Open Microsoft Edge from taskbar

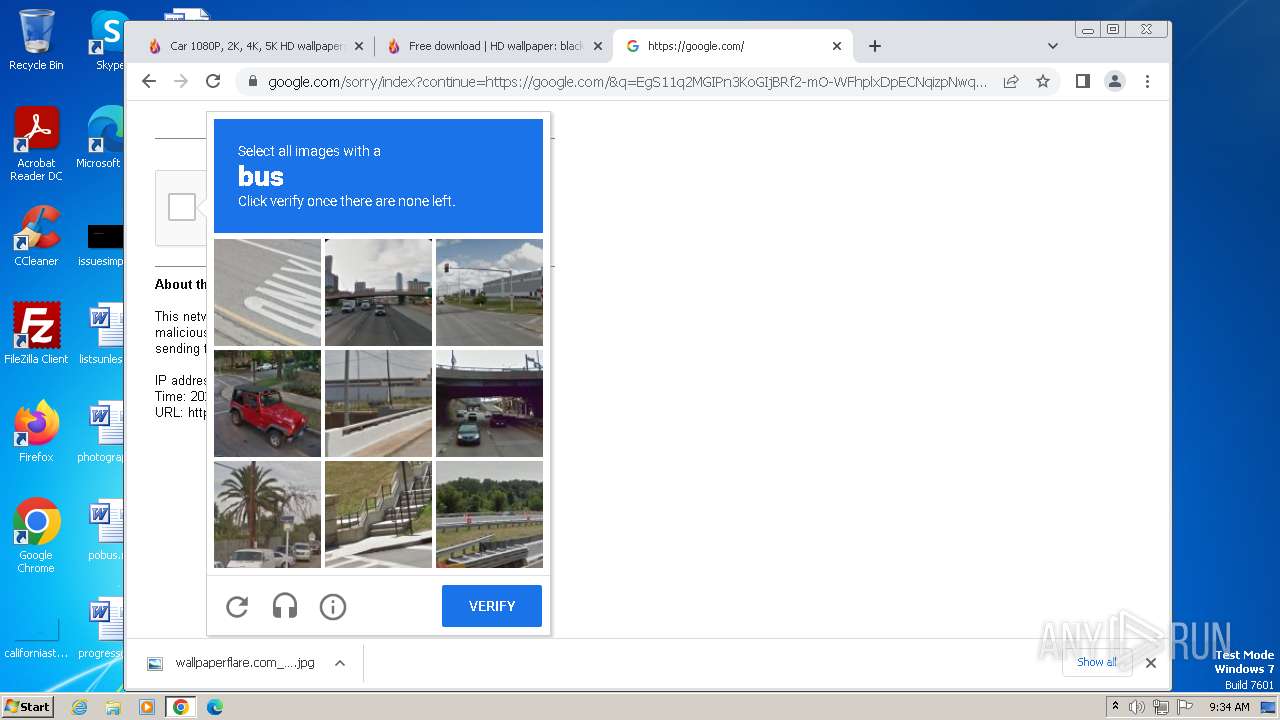(215, 707)
